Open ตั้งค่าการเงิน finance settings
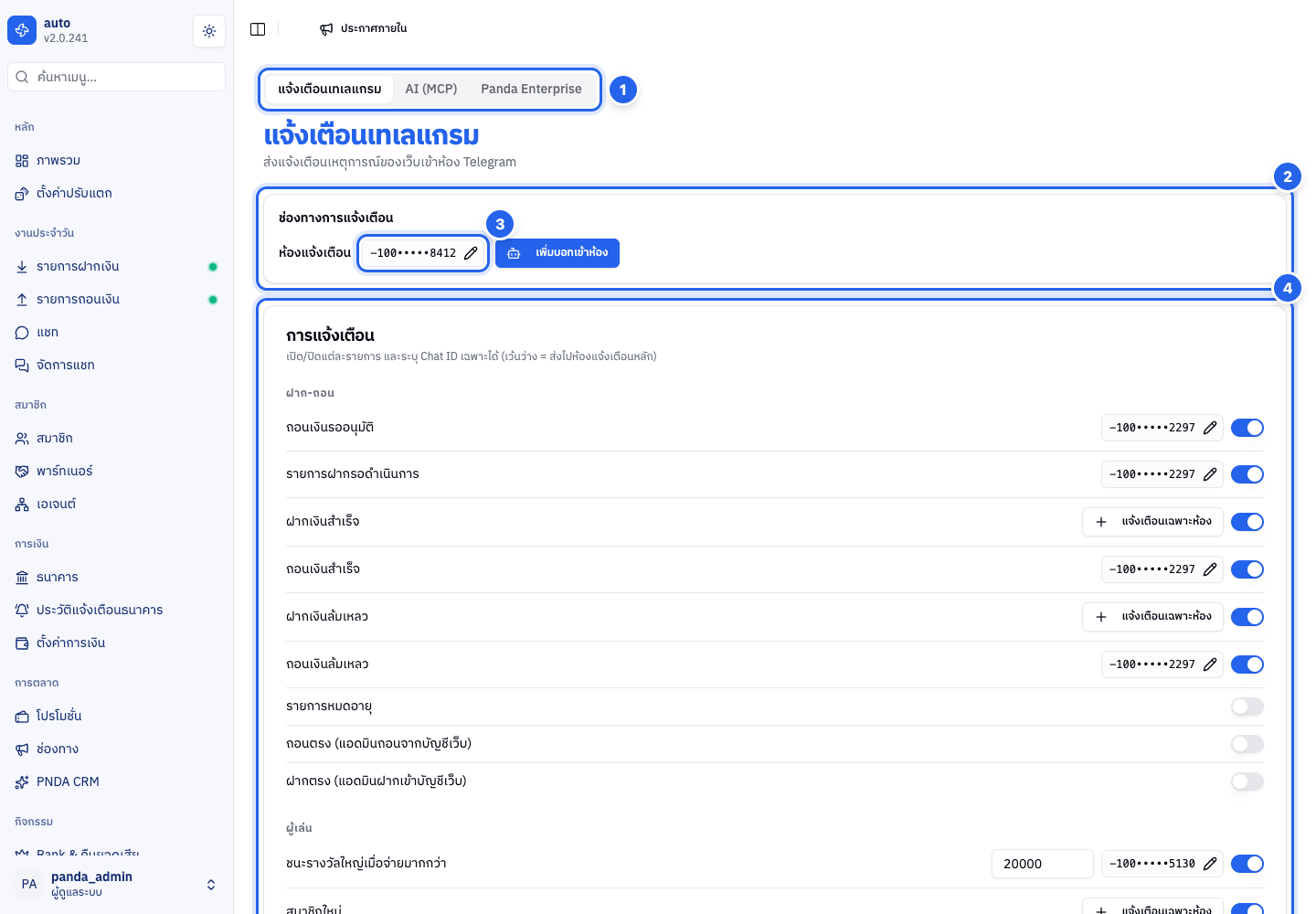 coord(116,643)
